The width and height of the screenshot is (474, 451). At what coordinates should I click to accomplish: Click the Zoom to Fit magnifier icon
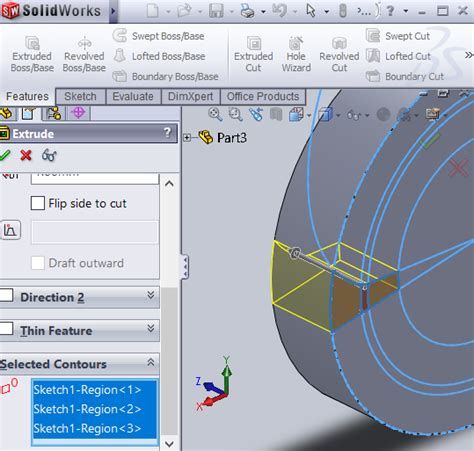[x=215, y=114]
